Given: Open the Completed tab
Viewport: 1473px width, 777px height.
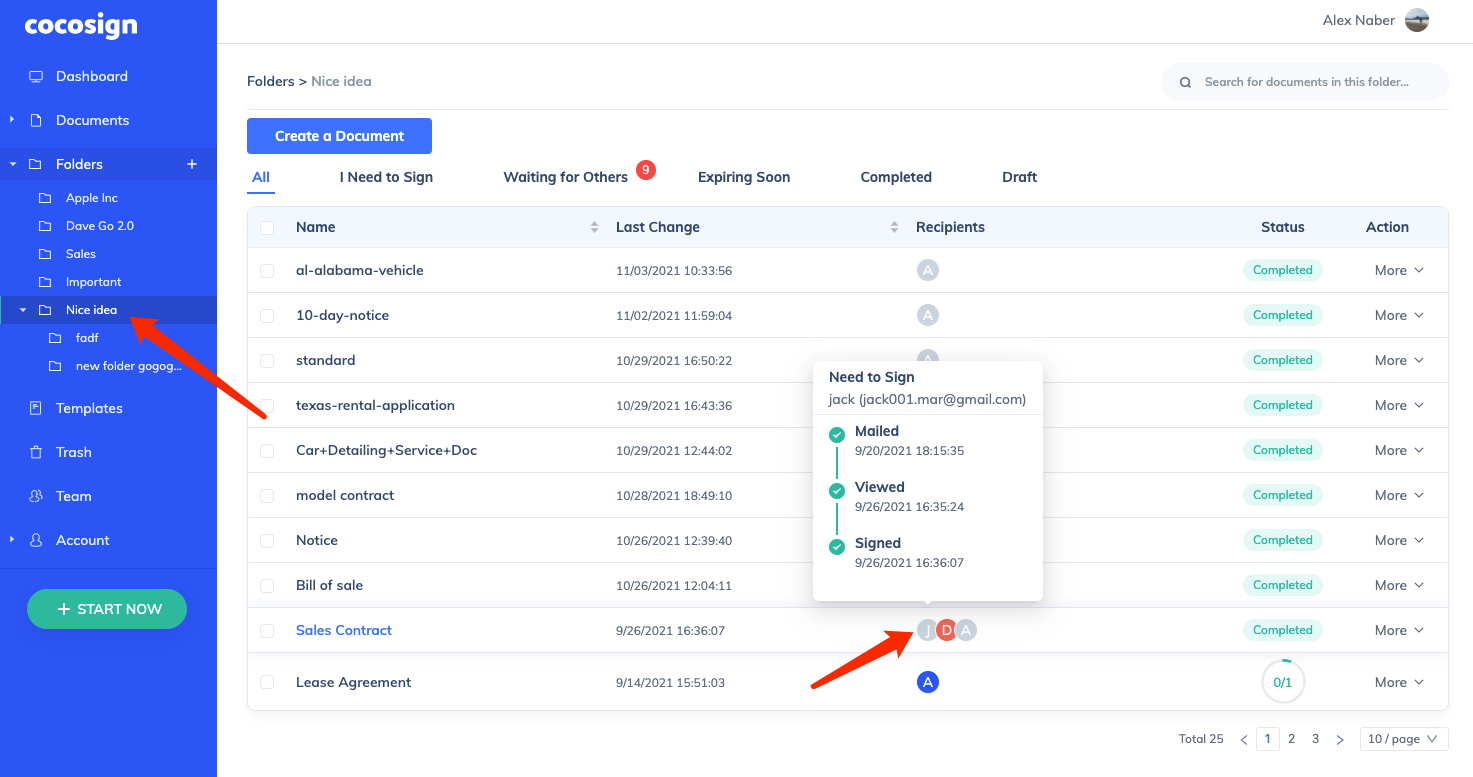Looking at the screenshot, I should [895, 177].
